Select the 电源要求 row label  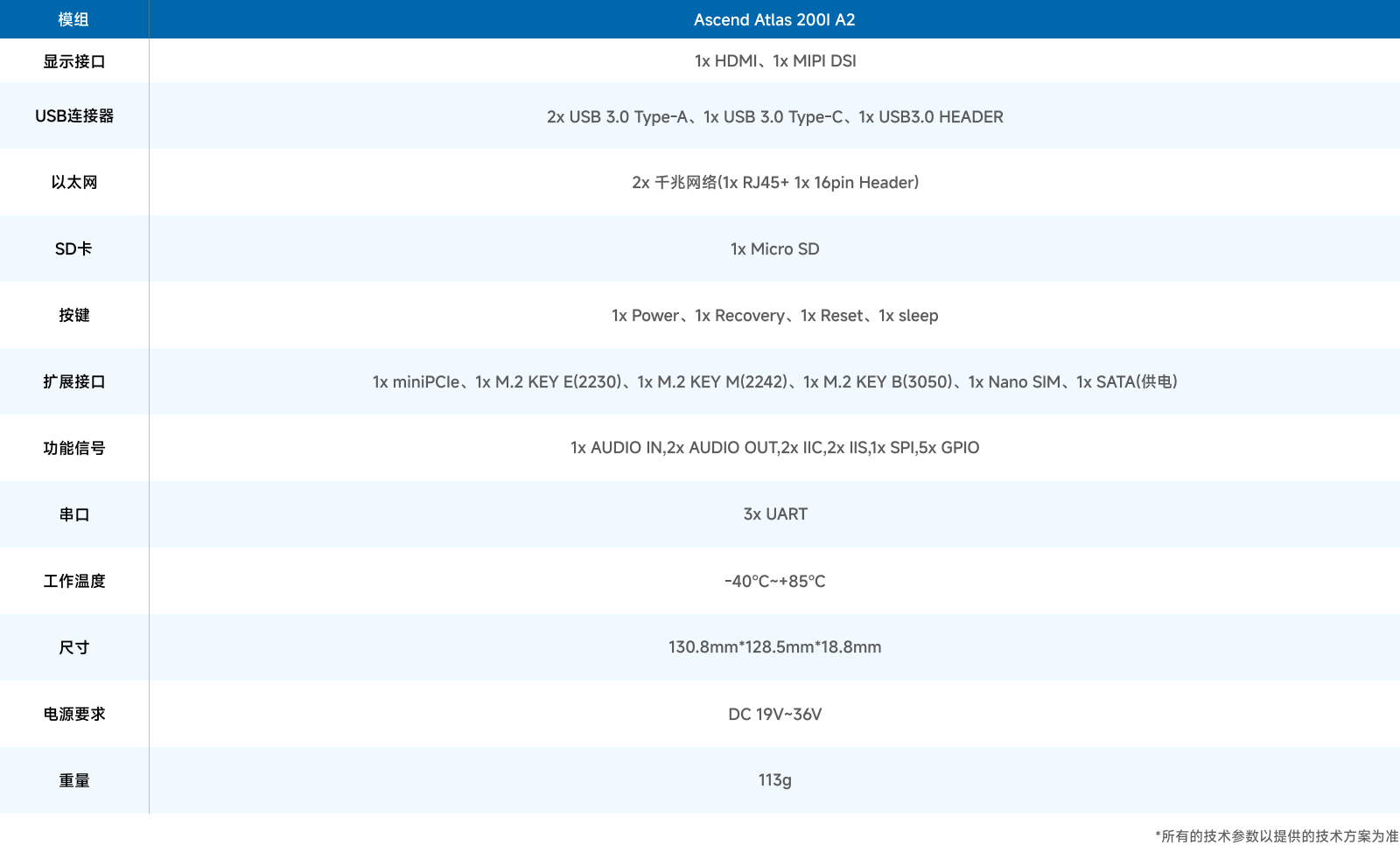(x=74, y=714)
